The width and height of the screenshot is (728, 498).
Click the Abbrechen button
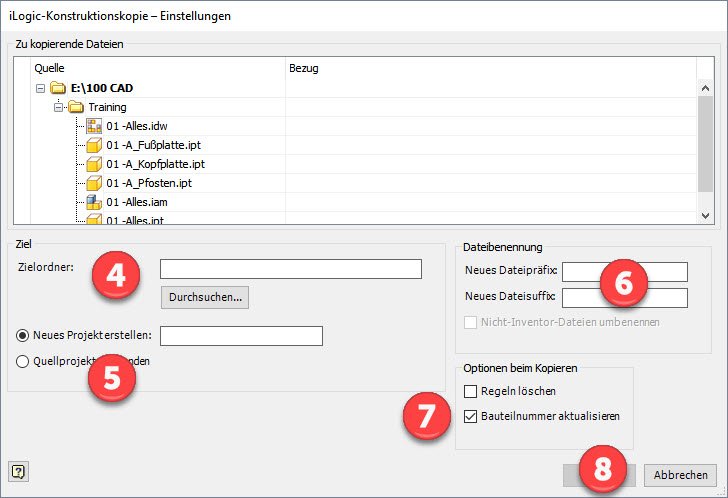[x=679, y=474]
